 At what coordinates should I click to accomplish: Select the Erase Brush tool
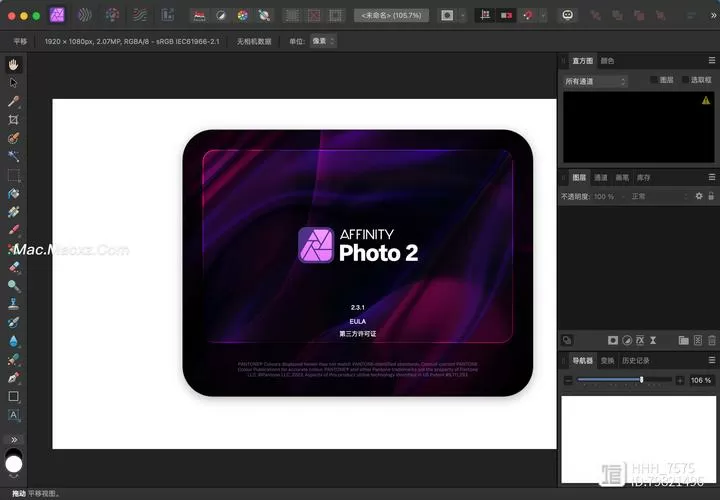(x=13, y=267)
